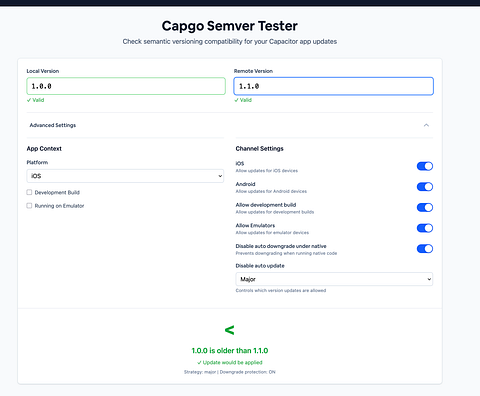Image resolution: width=480 pixels, height=396 pixels.
Task: Check the Development Build checkbox
Action: coord(29,192)
